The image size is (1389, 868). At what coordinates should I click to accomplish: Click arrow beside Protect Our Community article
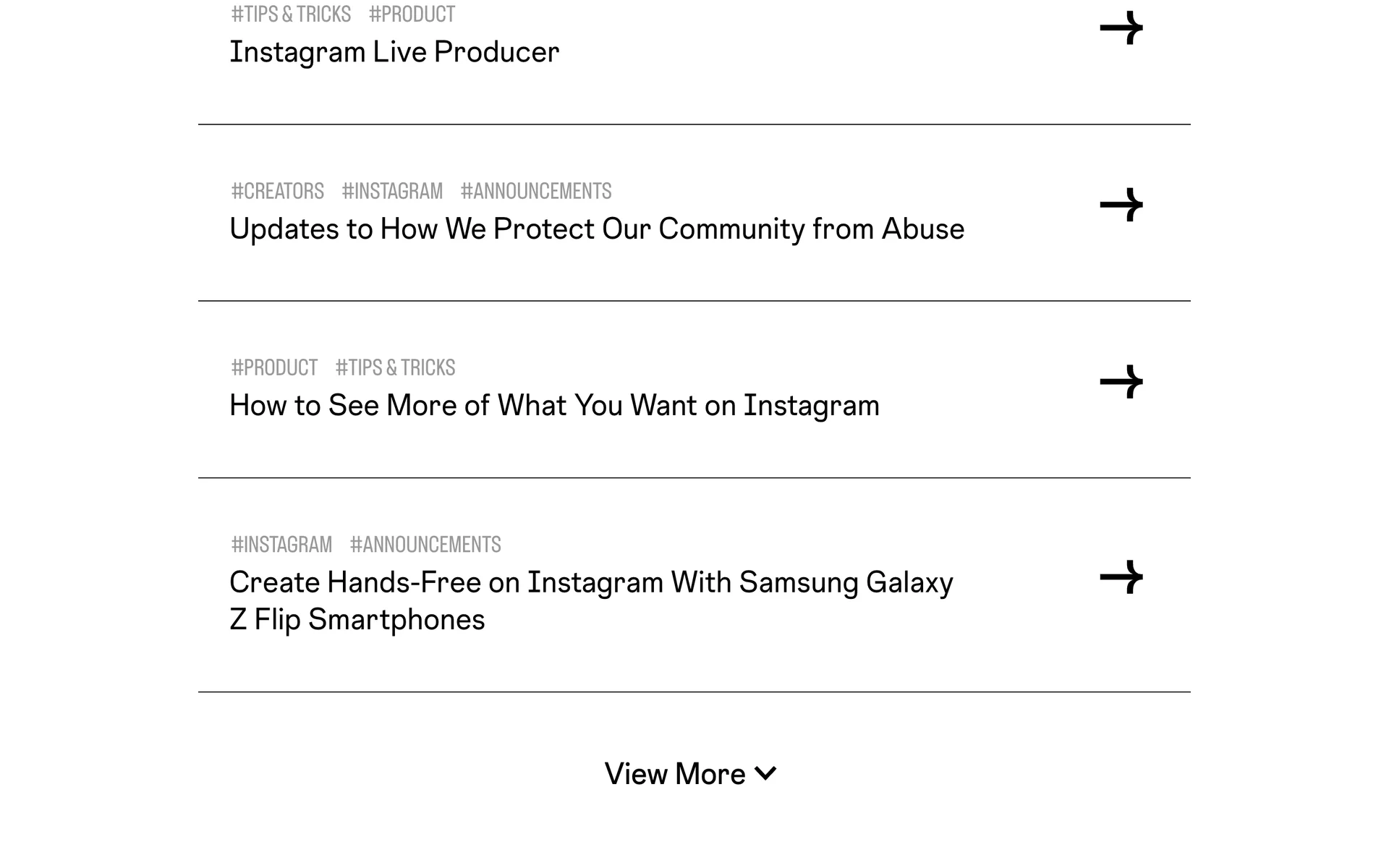(1121, 205)
